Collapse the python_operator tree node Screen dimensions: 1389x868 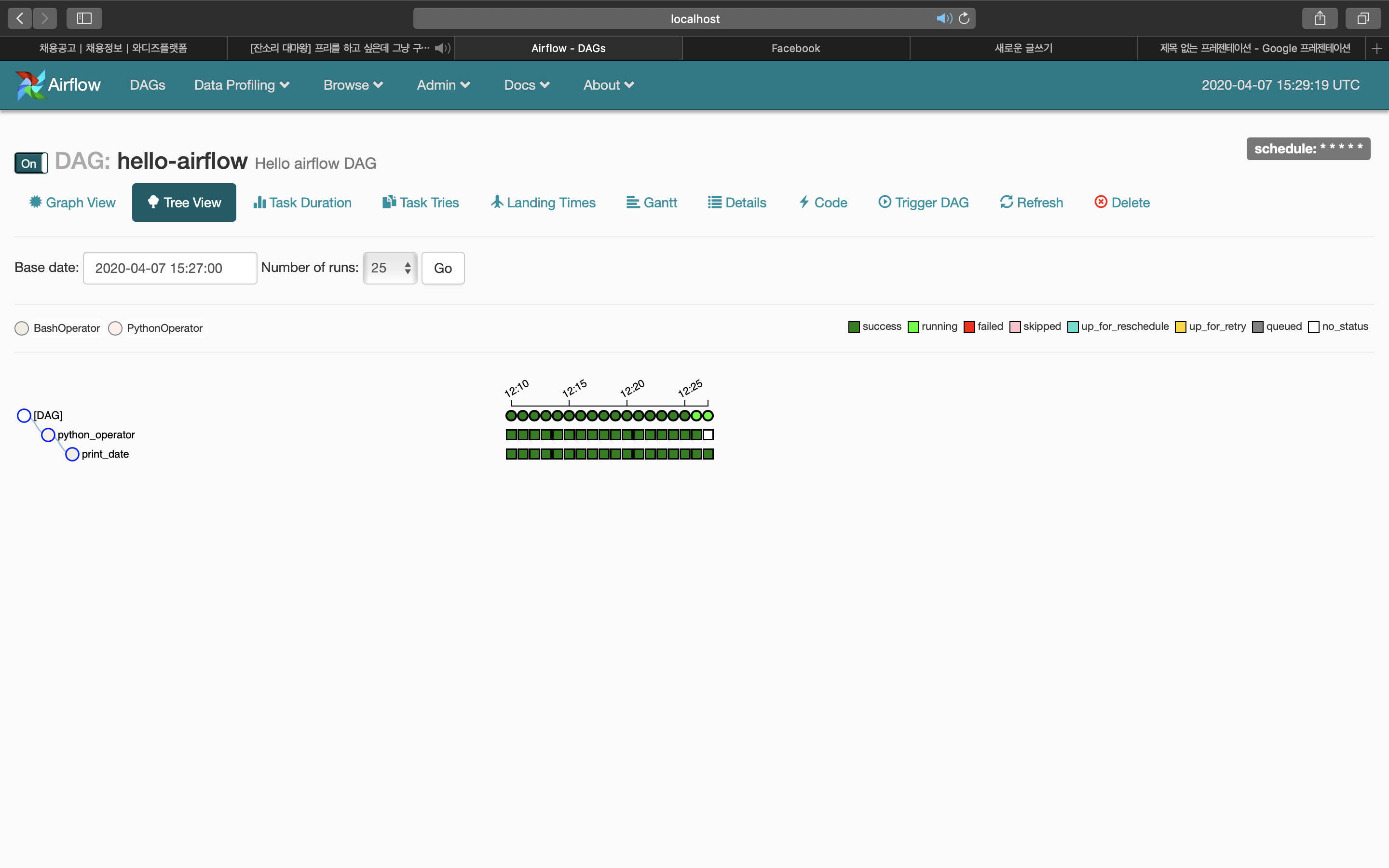pyautogui.click(x=48, y=435)
